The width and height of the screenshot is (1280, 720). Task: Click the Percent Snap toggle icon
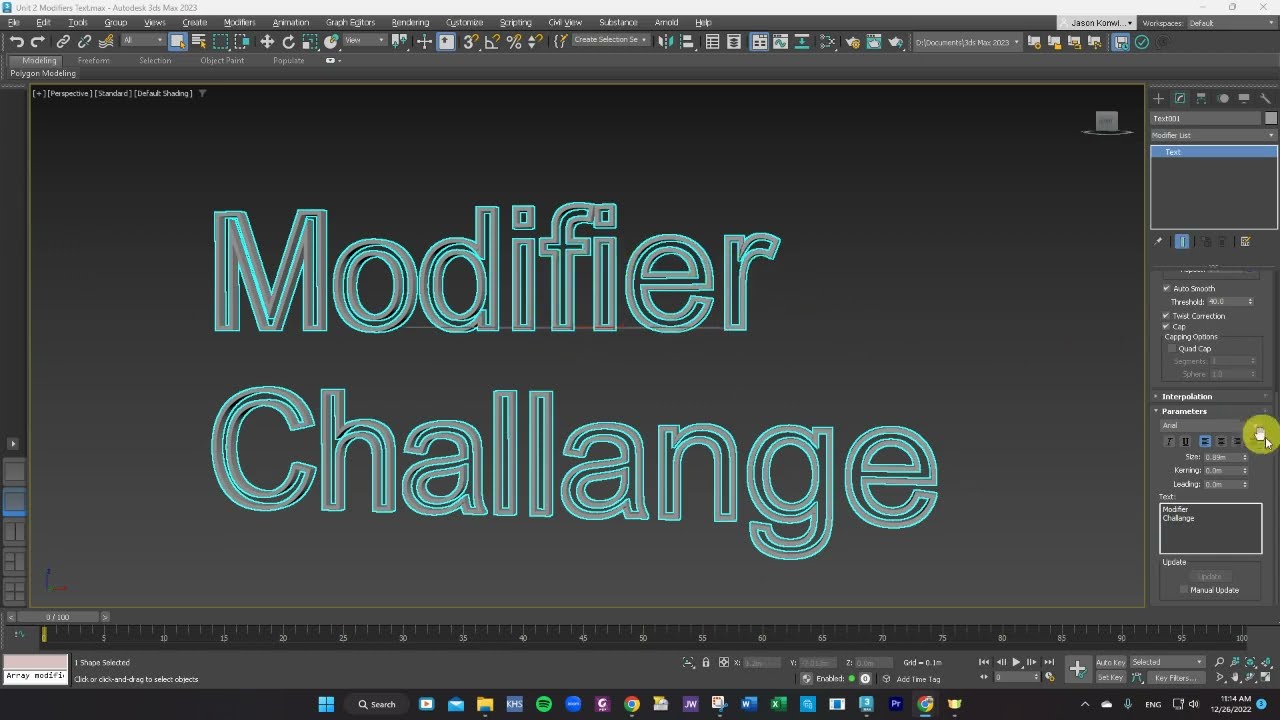514,41
